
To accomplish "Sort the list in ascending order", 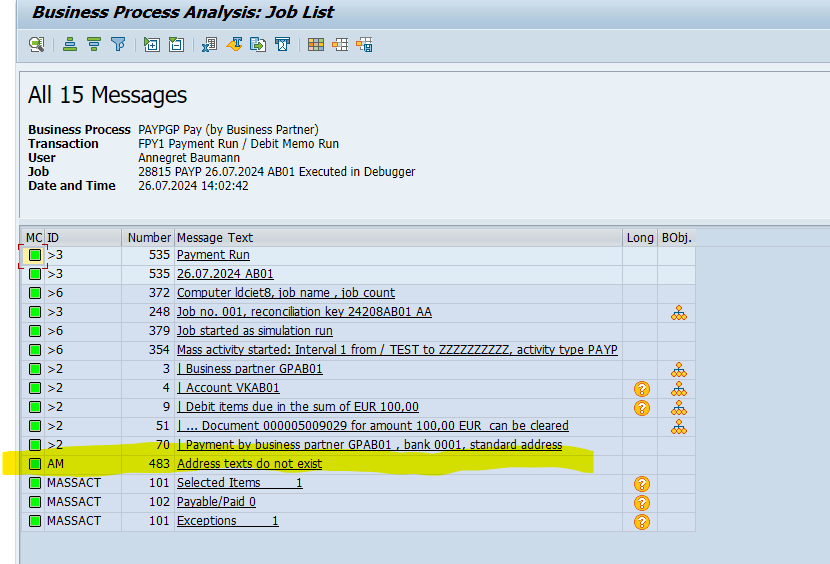I will coord(70,44).
